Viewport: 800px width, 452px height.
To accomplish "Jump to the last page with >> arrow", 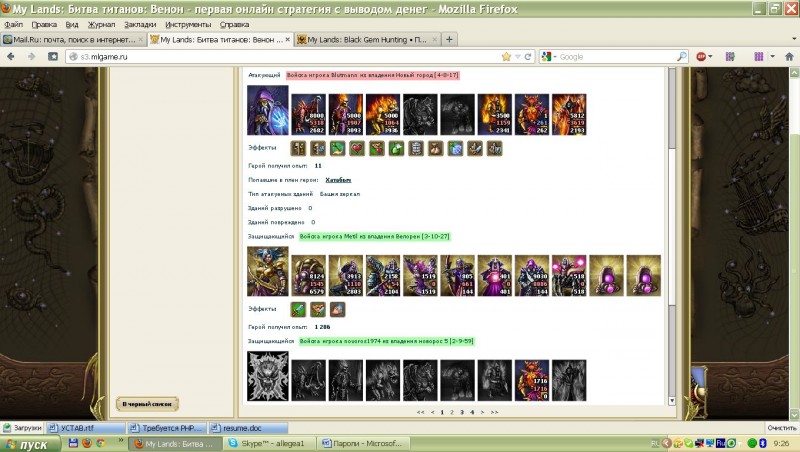I will point(494,411).
